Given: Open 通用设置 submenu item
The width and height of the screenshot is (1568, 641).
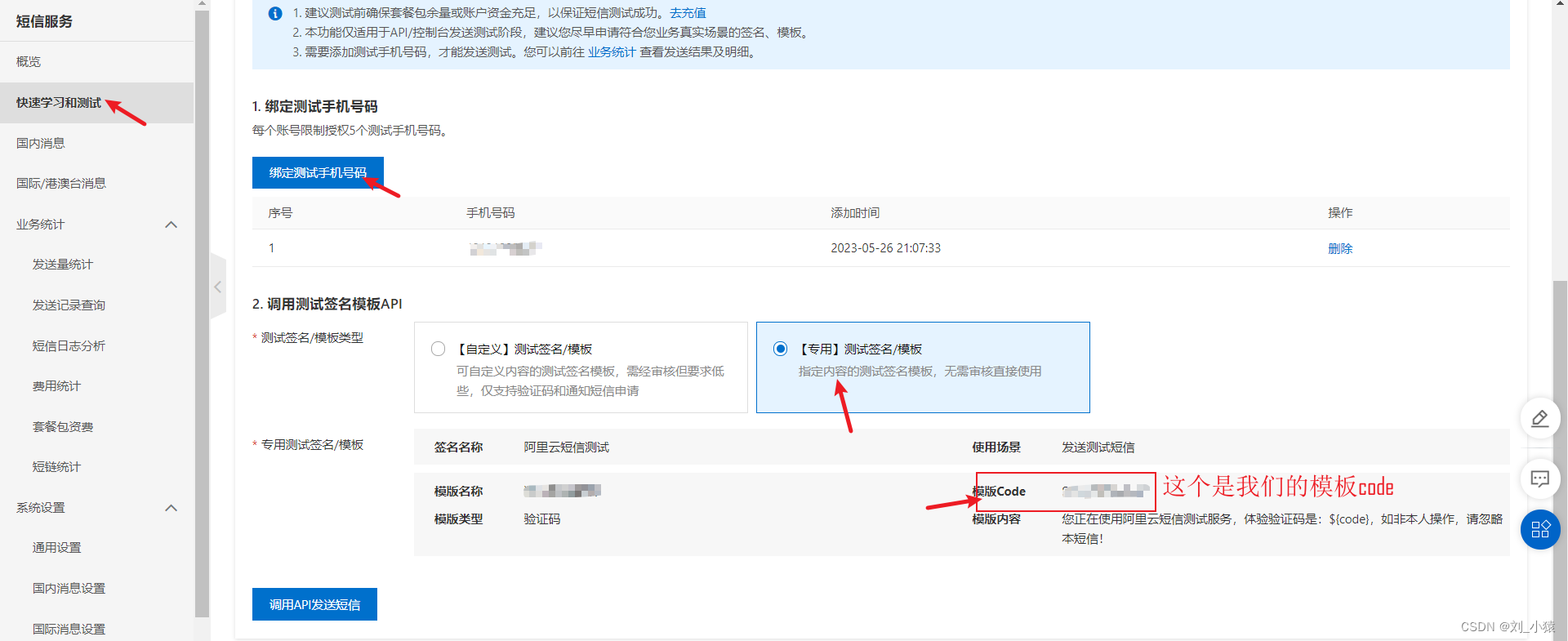Looking at the screenshot, I should pos(57,548).
